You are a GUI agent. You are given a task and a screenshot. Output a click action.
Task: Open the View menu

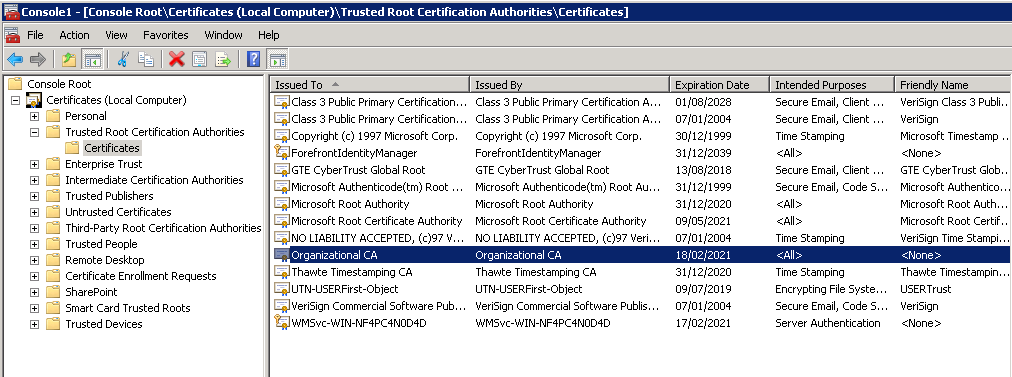coord(116,35)
